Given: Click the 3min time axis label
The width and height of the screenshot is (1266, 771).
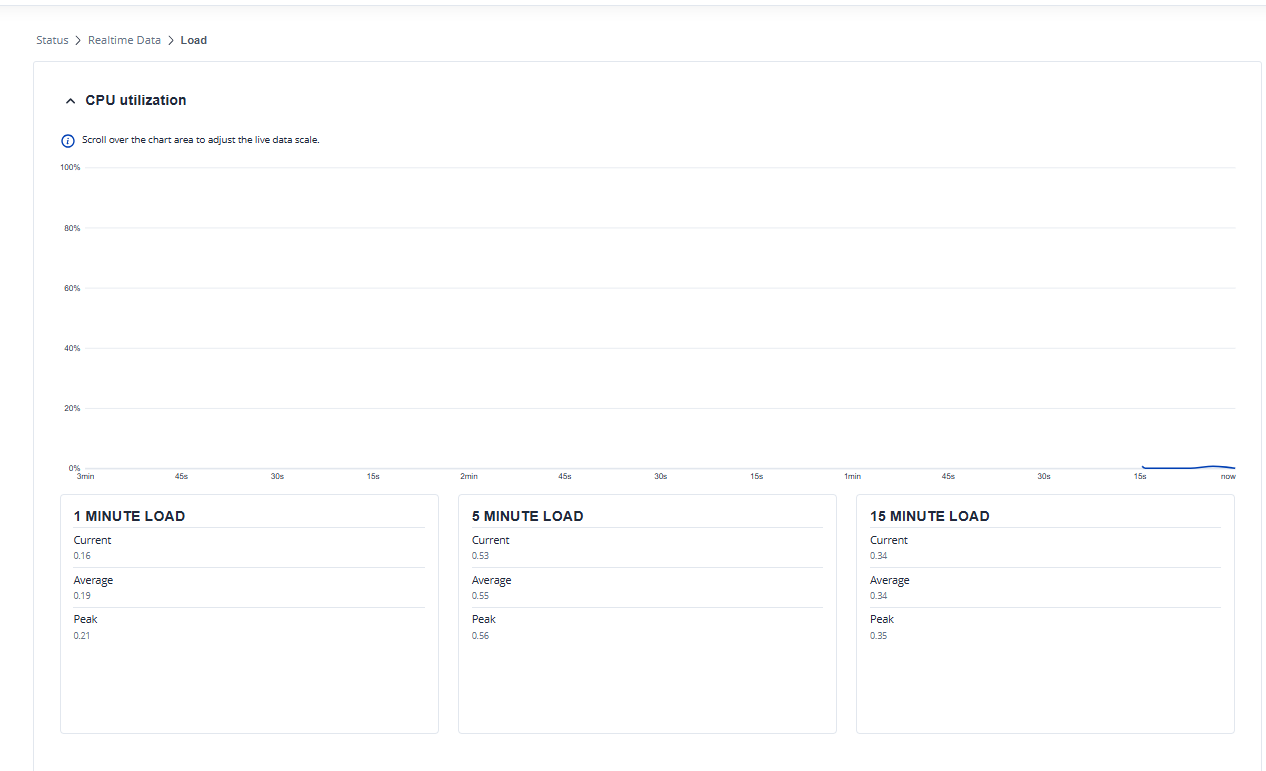Looking at the screenshot, I should [x=86, y=476].
